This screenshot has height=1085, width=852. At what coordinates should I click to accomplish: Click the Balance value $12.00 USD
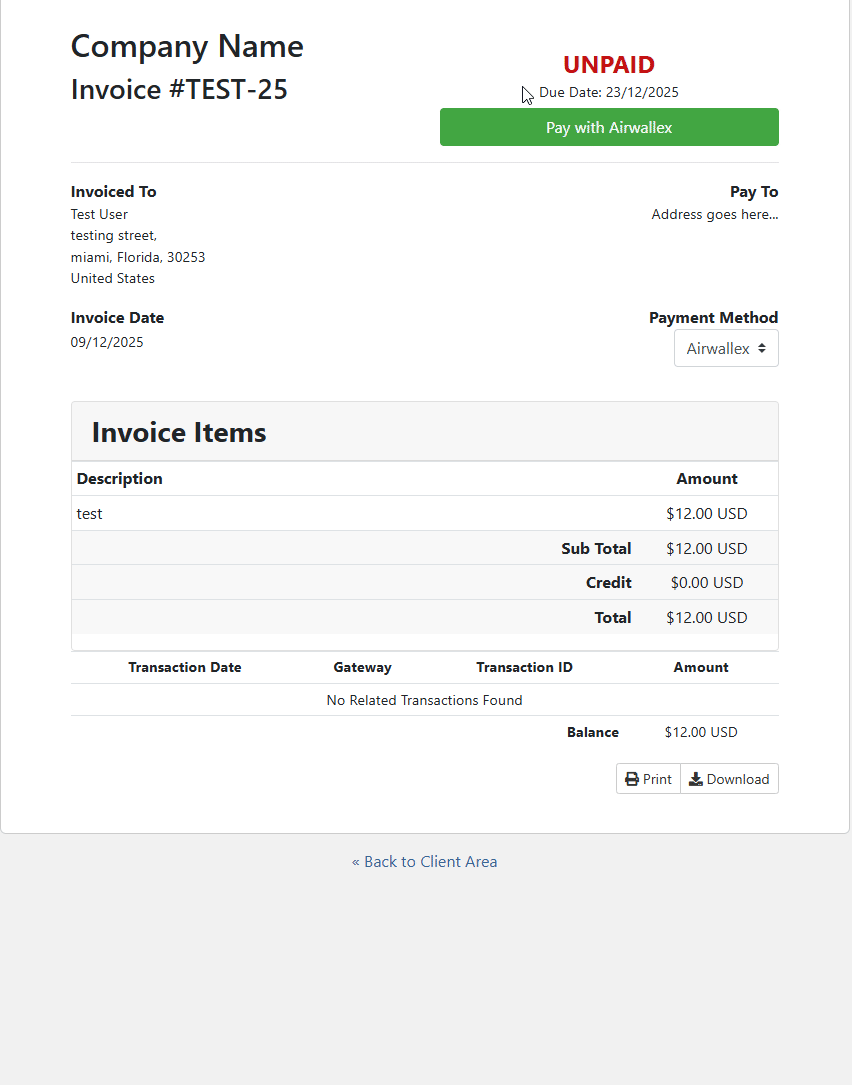pyautogui.click(x=701, y=731)
